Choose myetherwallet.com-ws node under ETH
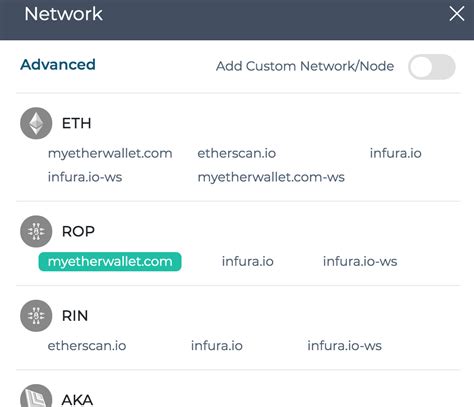 pos(271,177)
